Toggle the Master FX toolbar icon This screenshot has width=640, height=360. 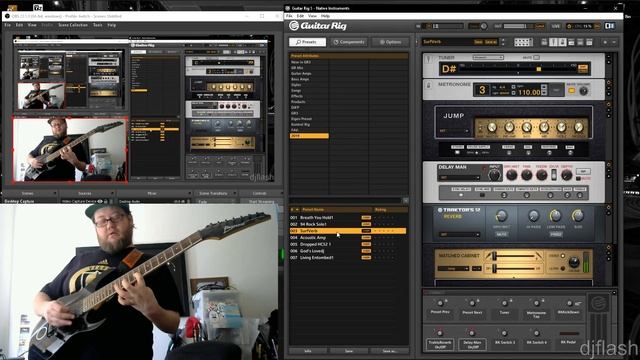click(589, 42)
